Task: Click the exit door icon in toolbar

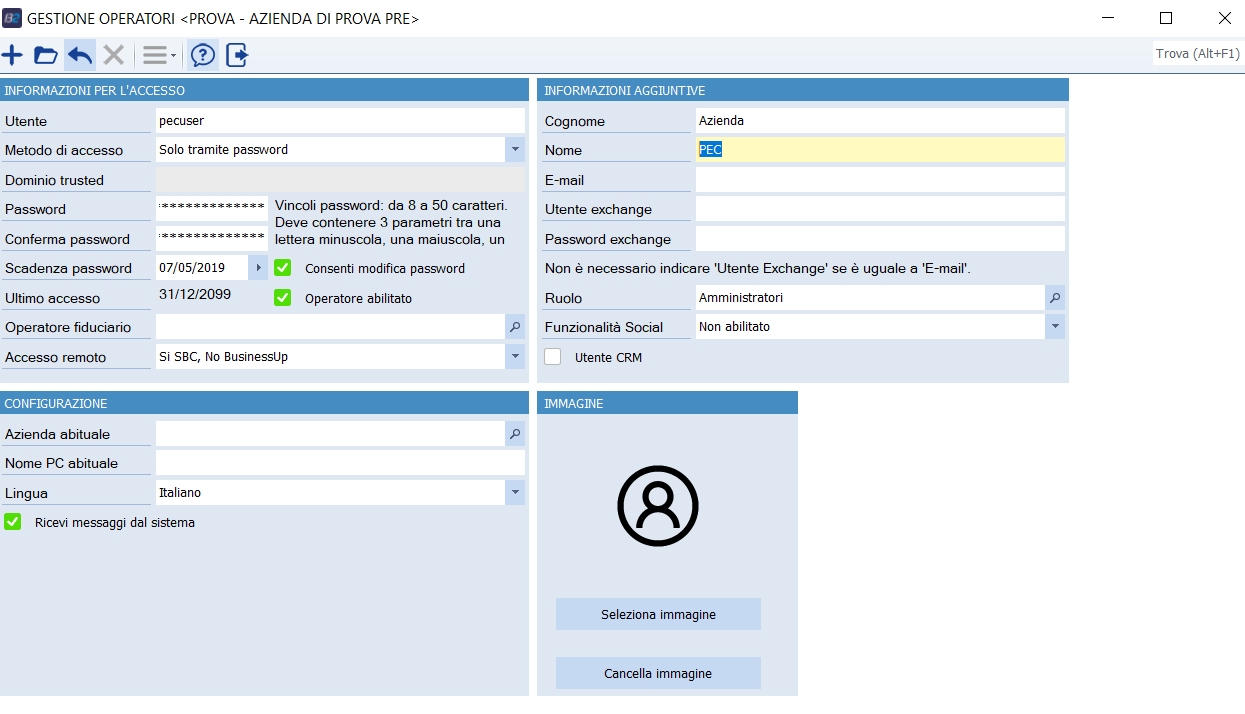Action: click(x=236, y=55)
